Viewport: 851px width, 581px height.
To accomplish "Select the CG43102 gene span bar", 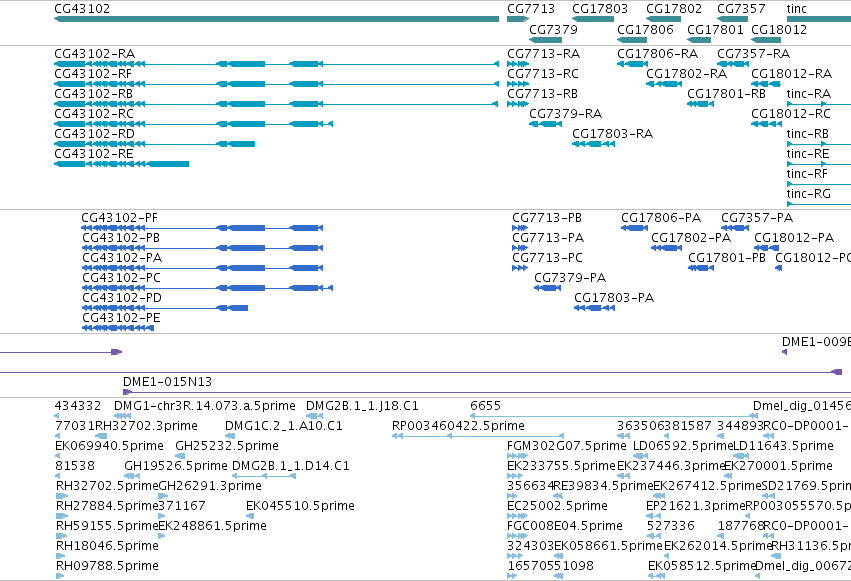I will click(x=276, y=20).
